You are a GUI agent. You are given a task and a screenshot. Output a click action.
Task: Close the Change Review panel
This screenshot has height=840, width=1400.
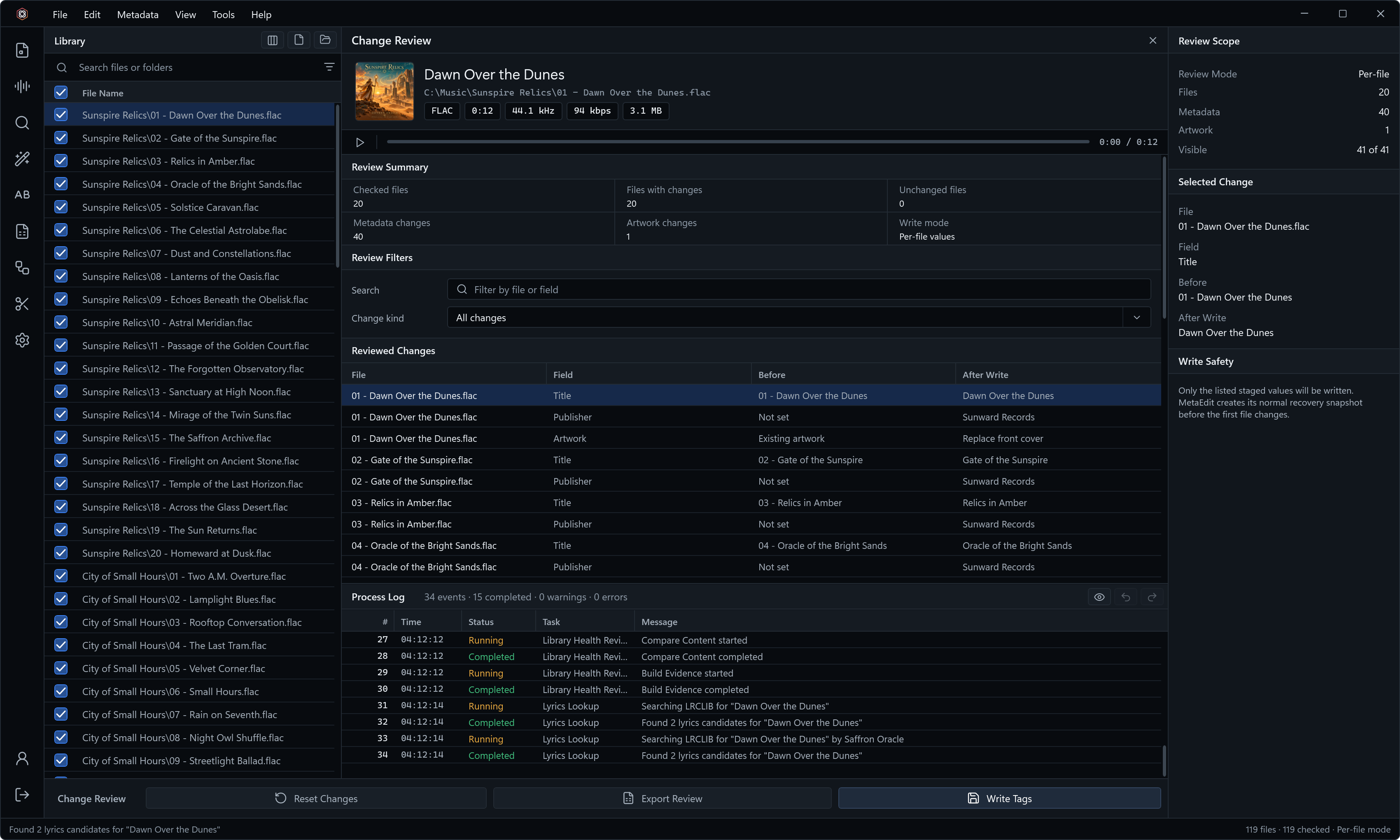click(1153, 40)
